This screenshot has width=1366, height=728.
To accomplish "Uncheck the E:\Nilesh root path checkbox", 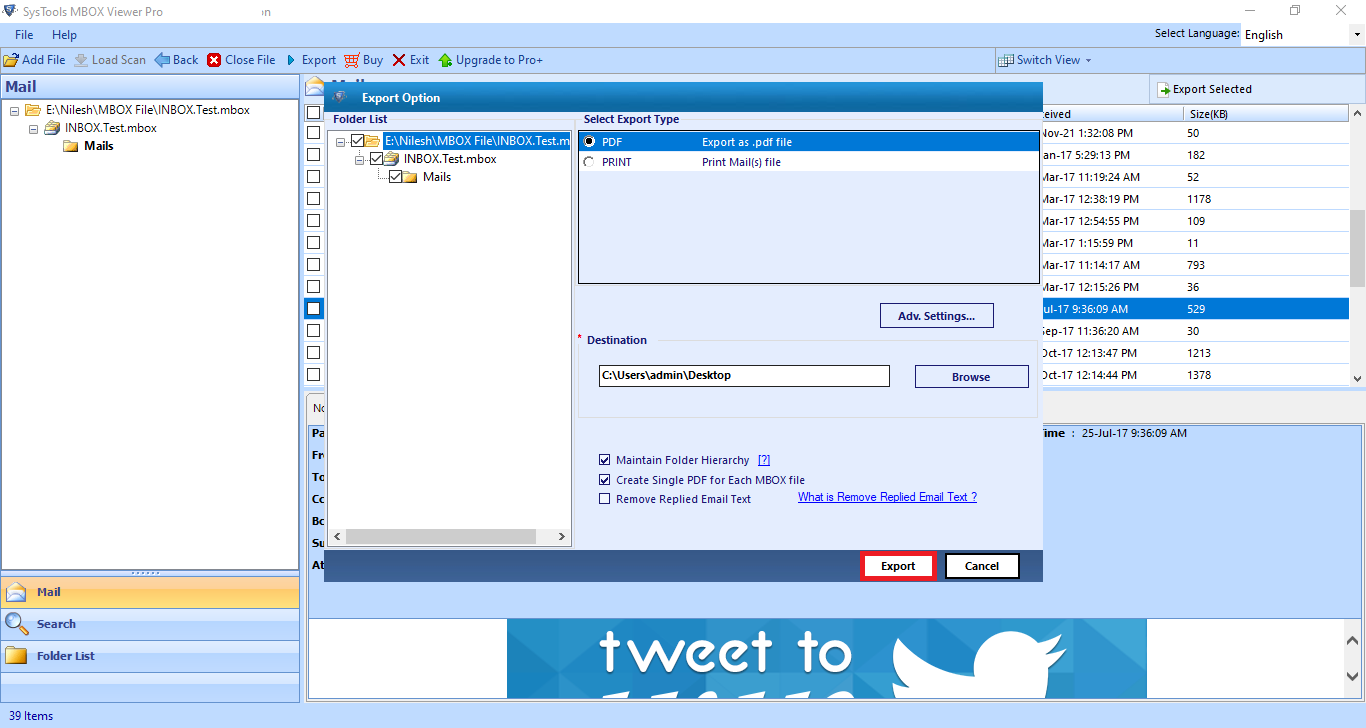I will click(358, 141).
